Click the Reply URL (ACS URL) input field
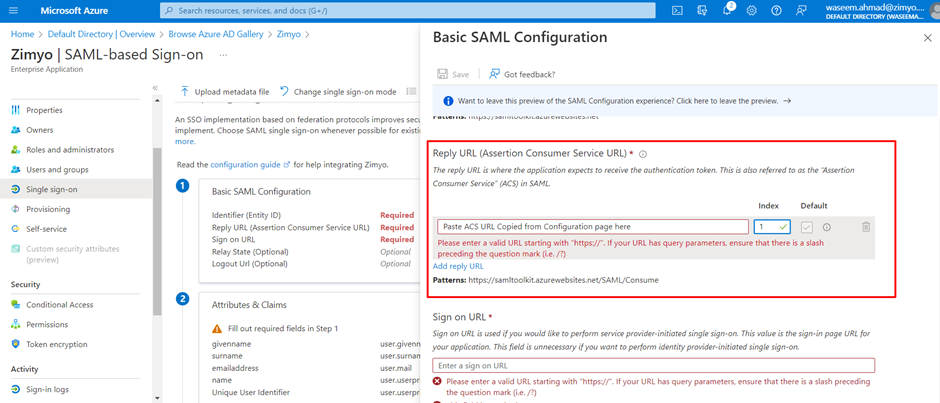This screenshot has width=940, height=403. [592, 227]
